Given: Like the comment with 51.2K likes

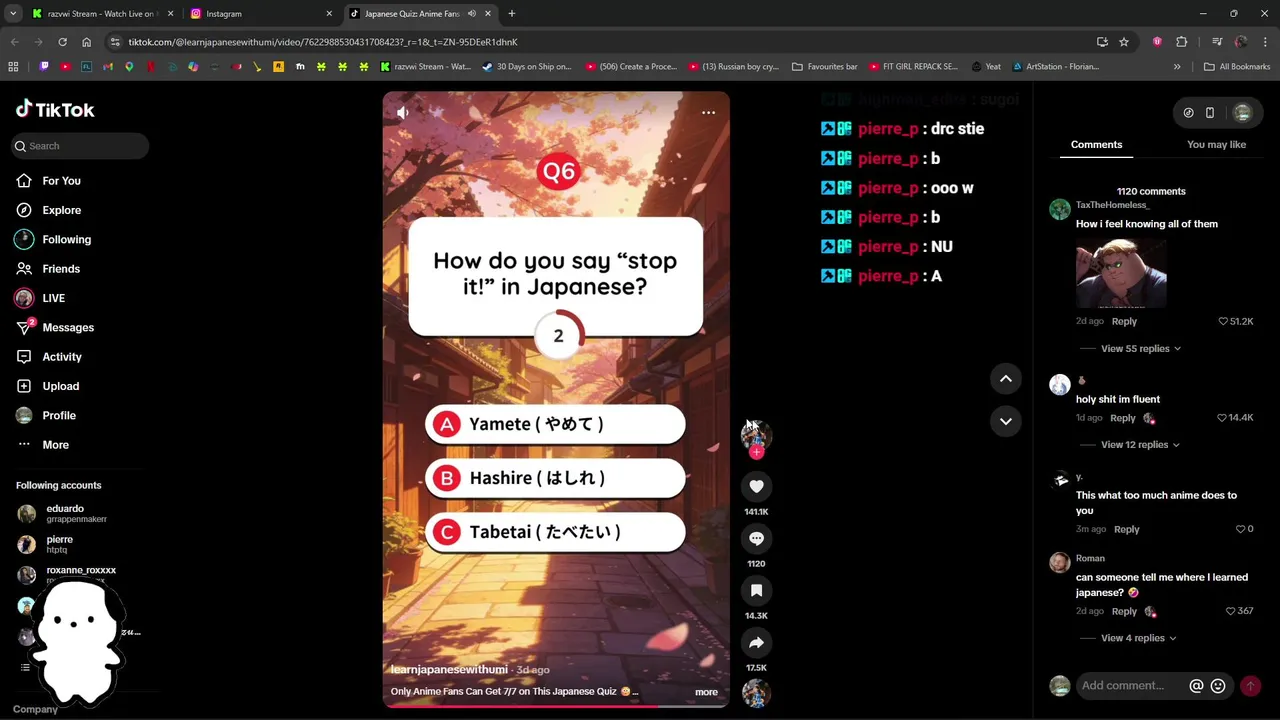Looking at the screenshot, I should pyautogui.click(x=1222, y=321).
